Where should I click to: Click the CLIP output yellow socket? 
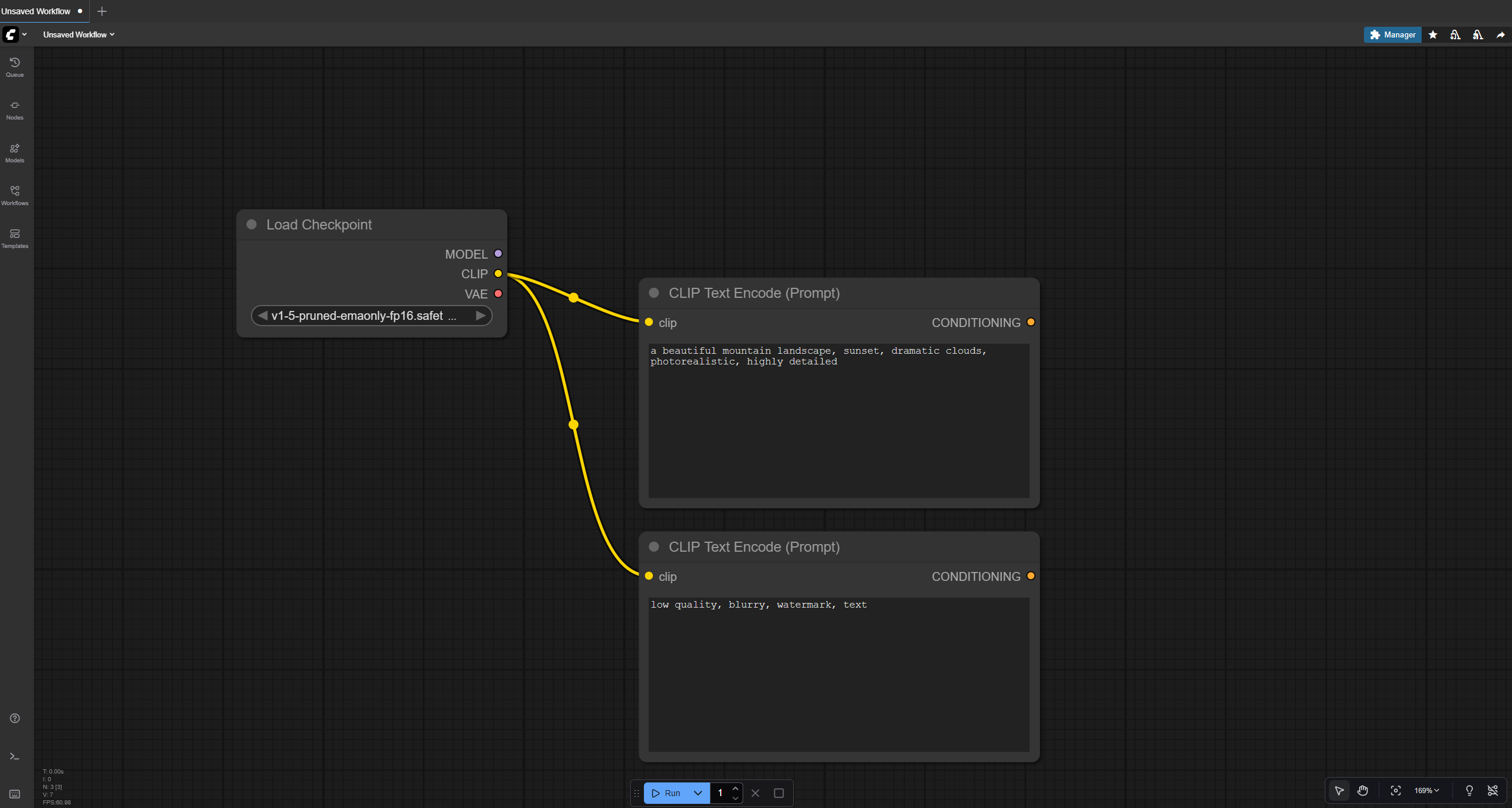click(x=498, y=273)
